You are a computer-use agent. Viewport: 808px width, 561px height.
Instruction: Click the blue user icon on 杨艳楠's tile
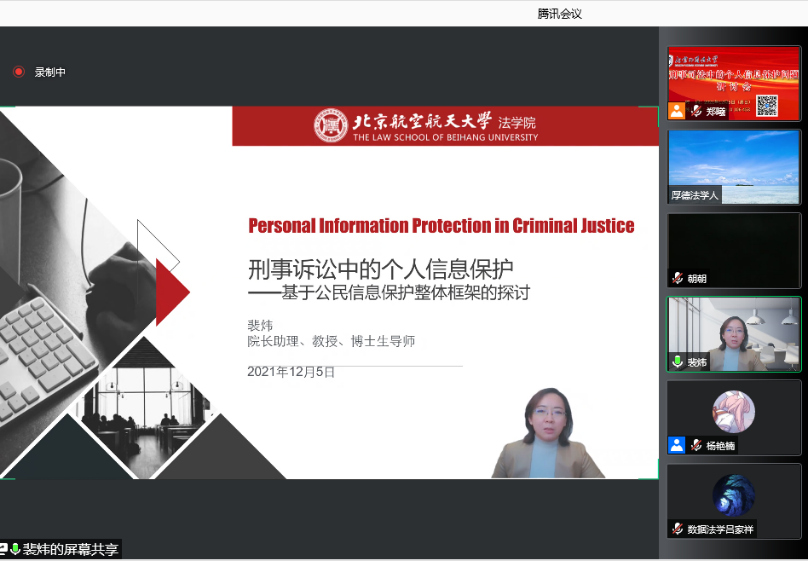pyautogui.click(x=677, y=445)
